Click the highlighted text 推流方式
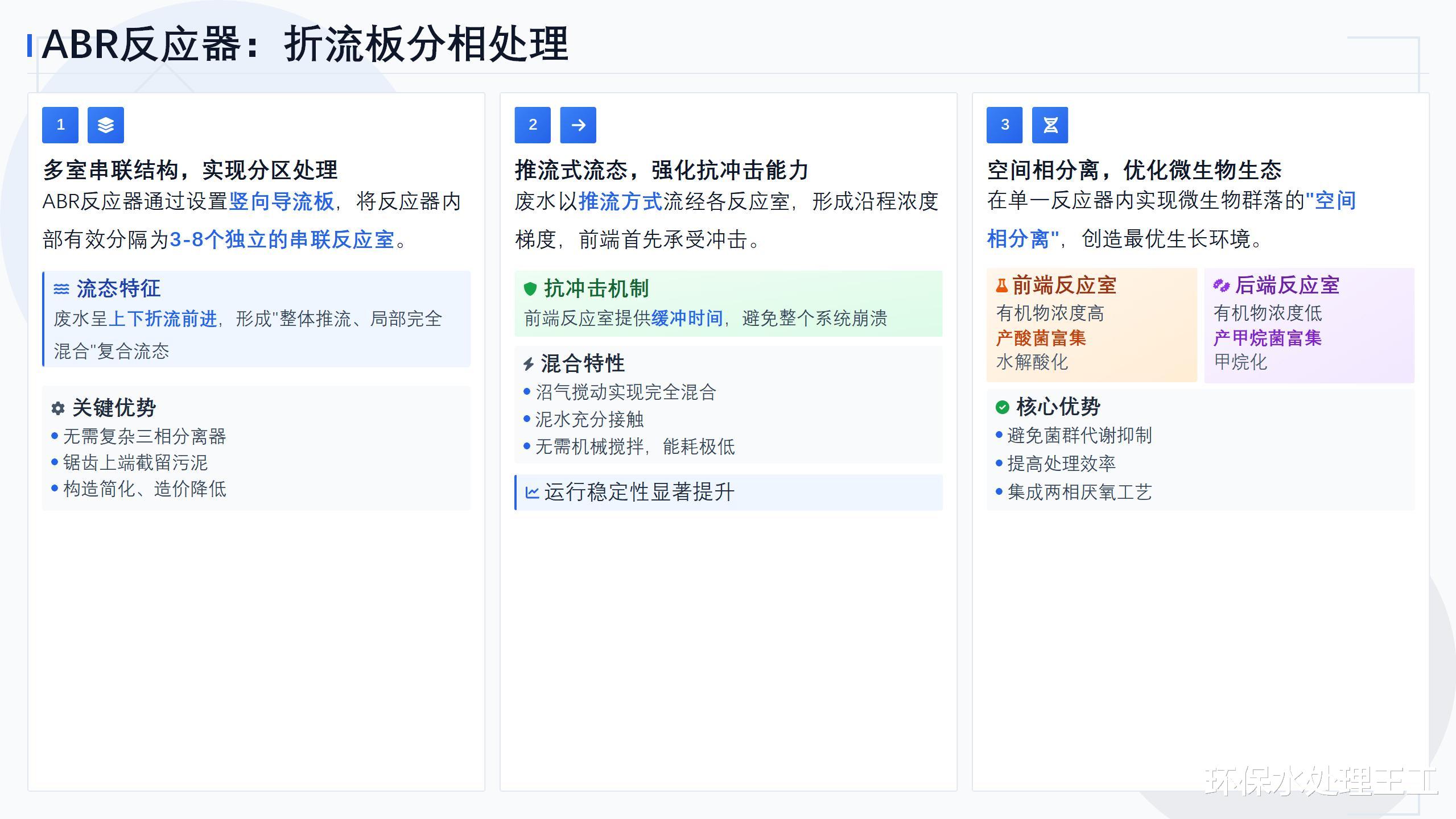 (x=620, y=201)
